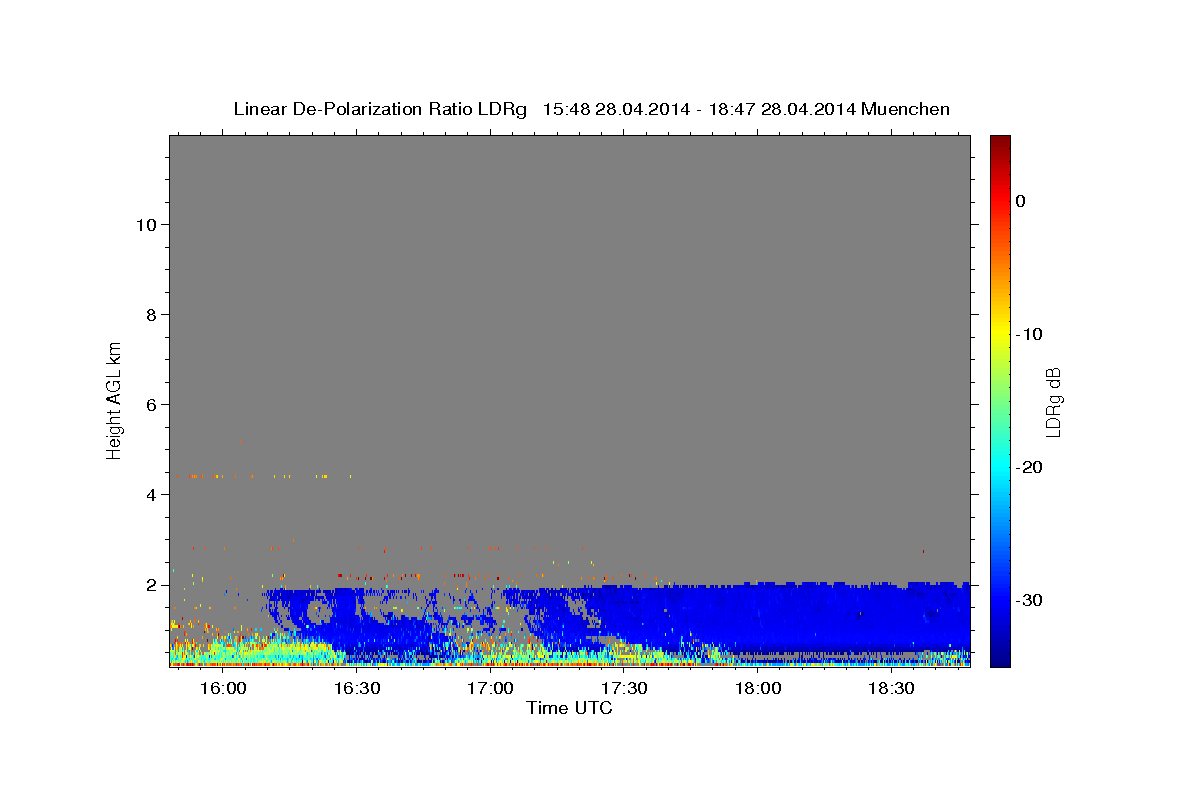Click the "Time UTC" x-axis label
Image resolution: width=1200 pixels, height=800 pixels.
pyautogui.click(x=569, y=708)
